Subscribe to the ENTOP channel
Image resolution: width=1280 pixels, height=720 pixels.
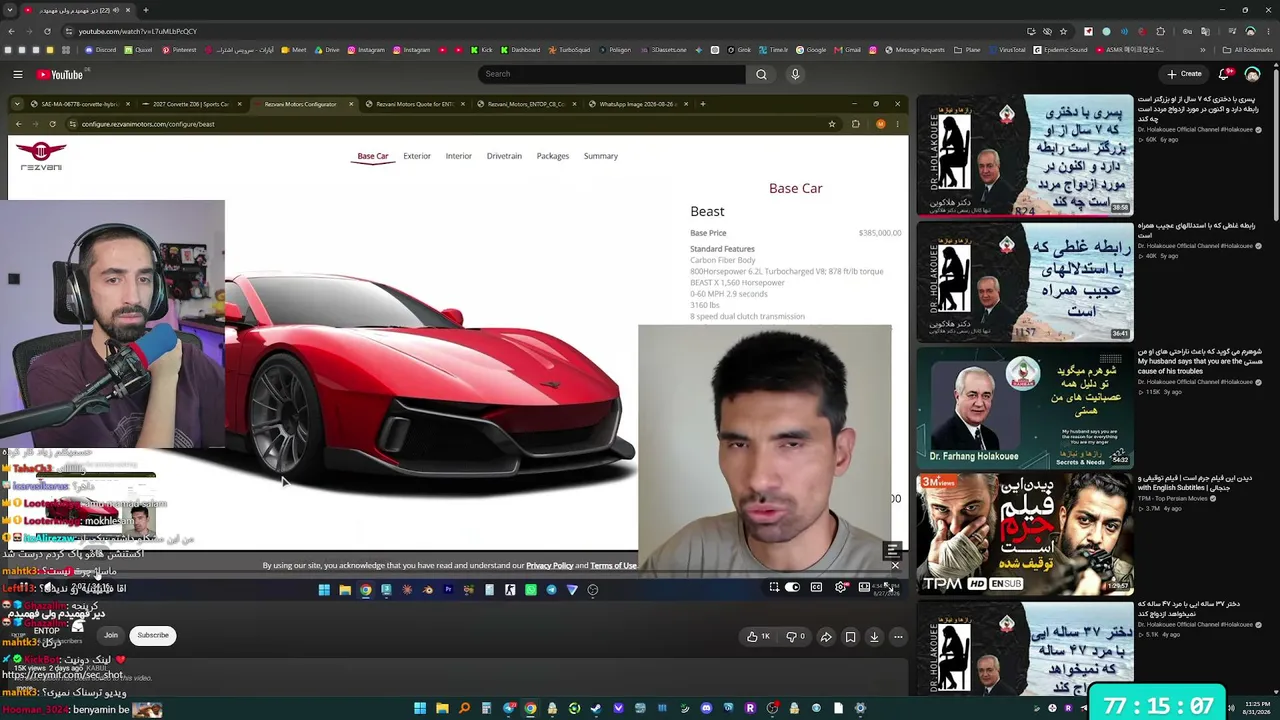click(x=153, y=635)
